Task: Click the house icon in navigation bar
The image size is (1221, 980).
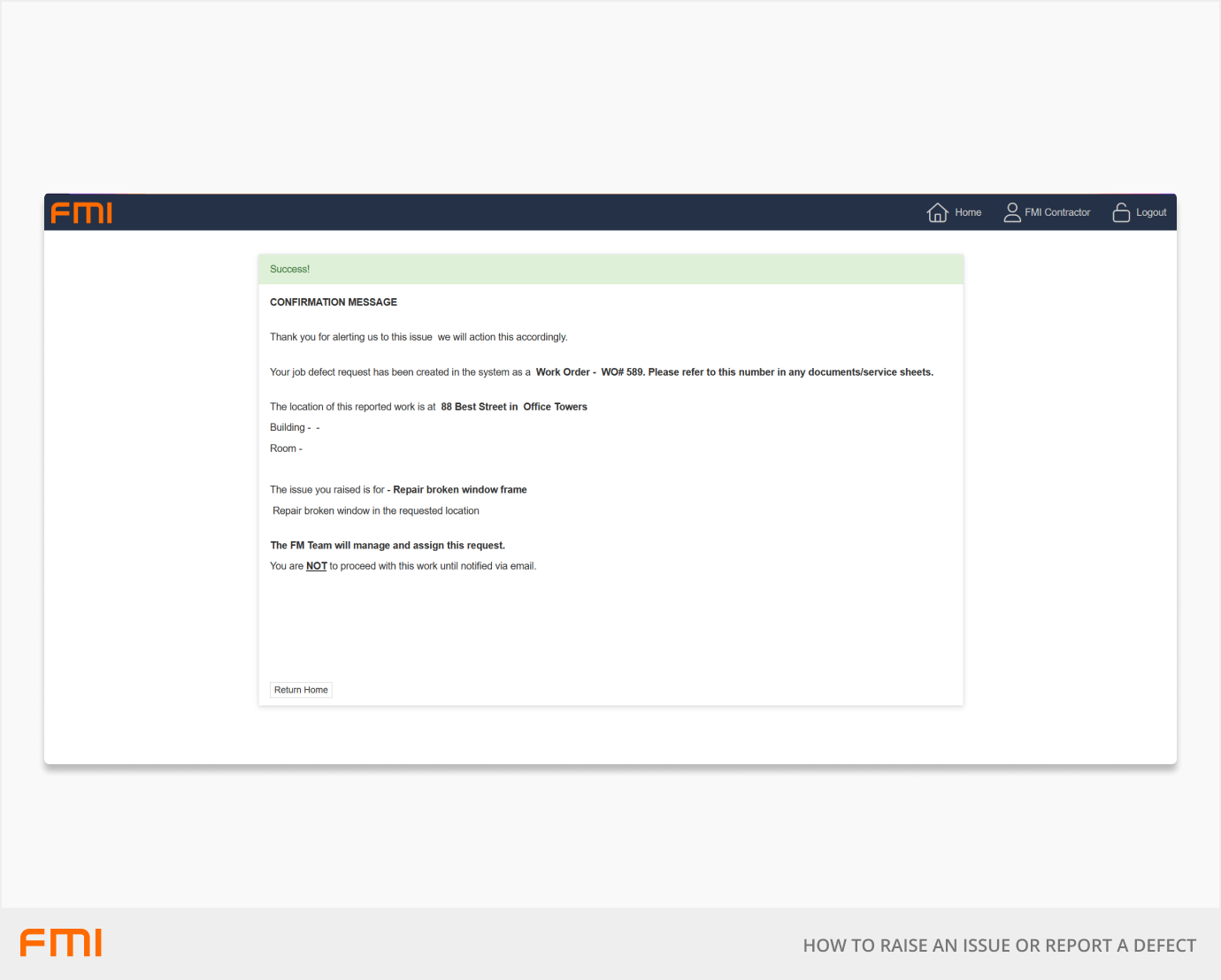Action: click(937, 213)
